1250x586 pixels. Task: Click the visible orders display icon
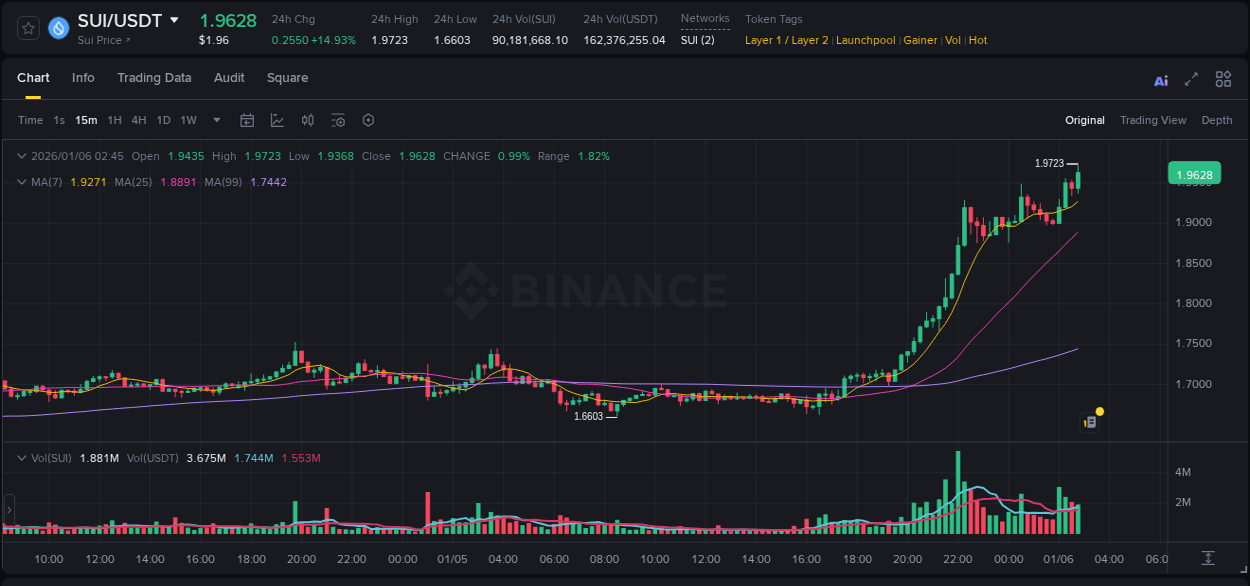pos(338,120)
